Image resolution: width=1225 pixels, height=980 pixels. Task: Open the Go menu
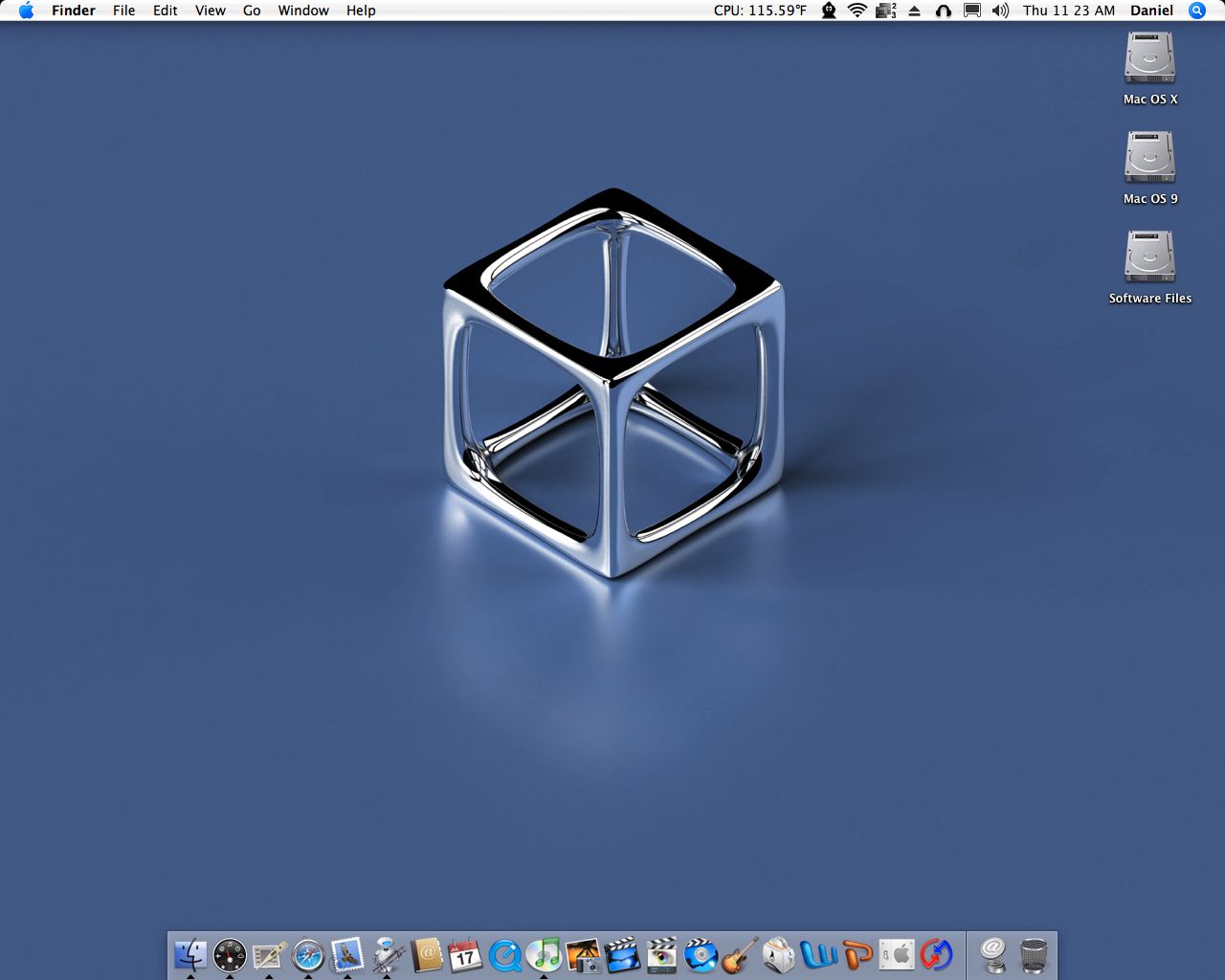click(x=252, y=11)
